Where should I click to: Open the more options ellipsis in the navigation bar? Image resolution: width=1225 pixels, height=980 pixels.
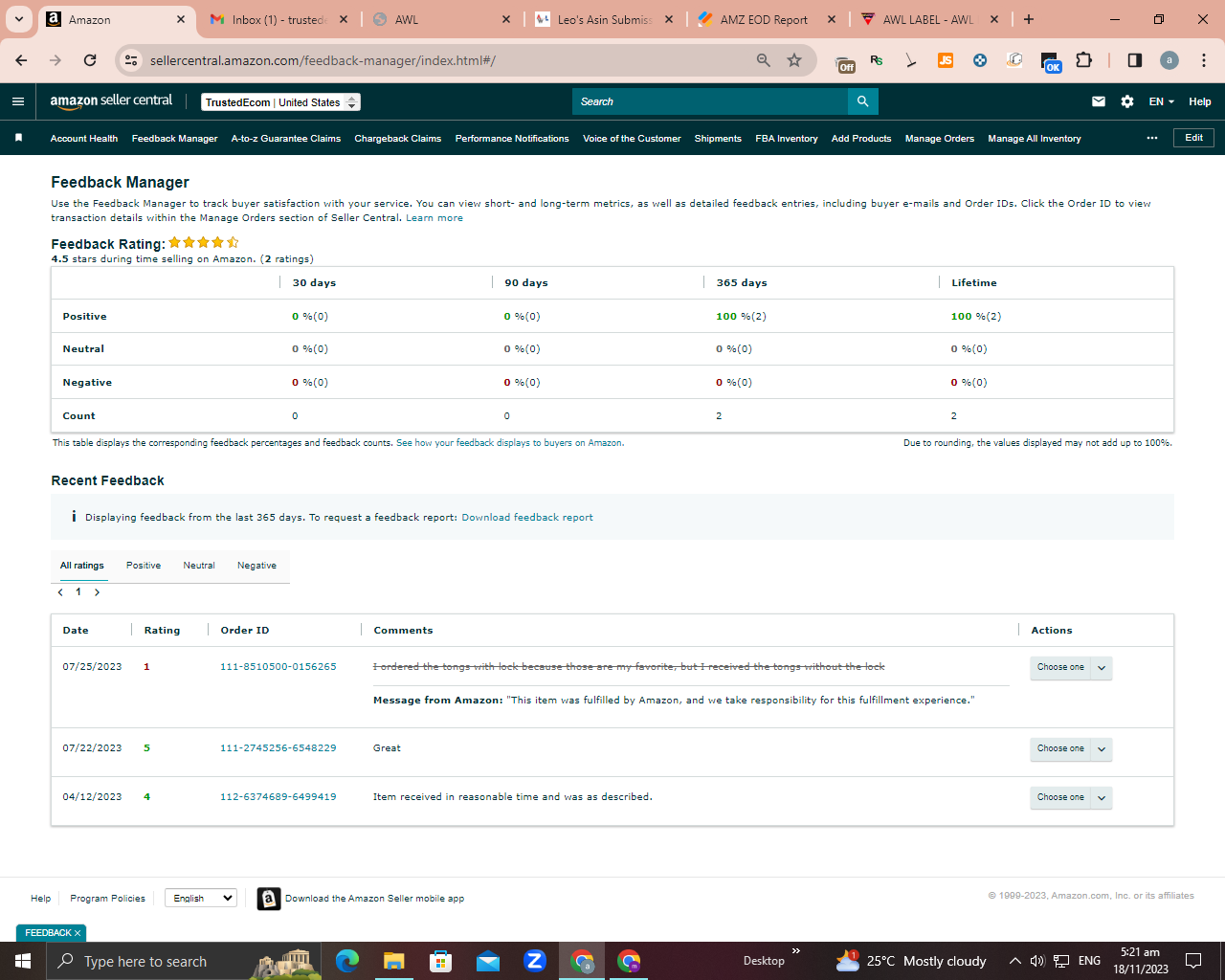[x=1152, y=138]
